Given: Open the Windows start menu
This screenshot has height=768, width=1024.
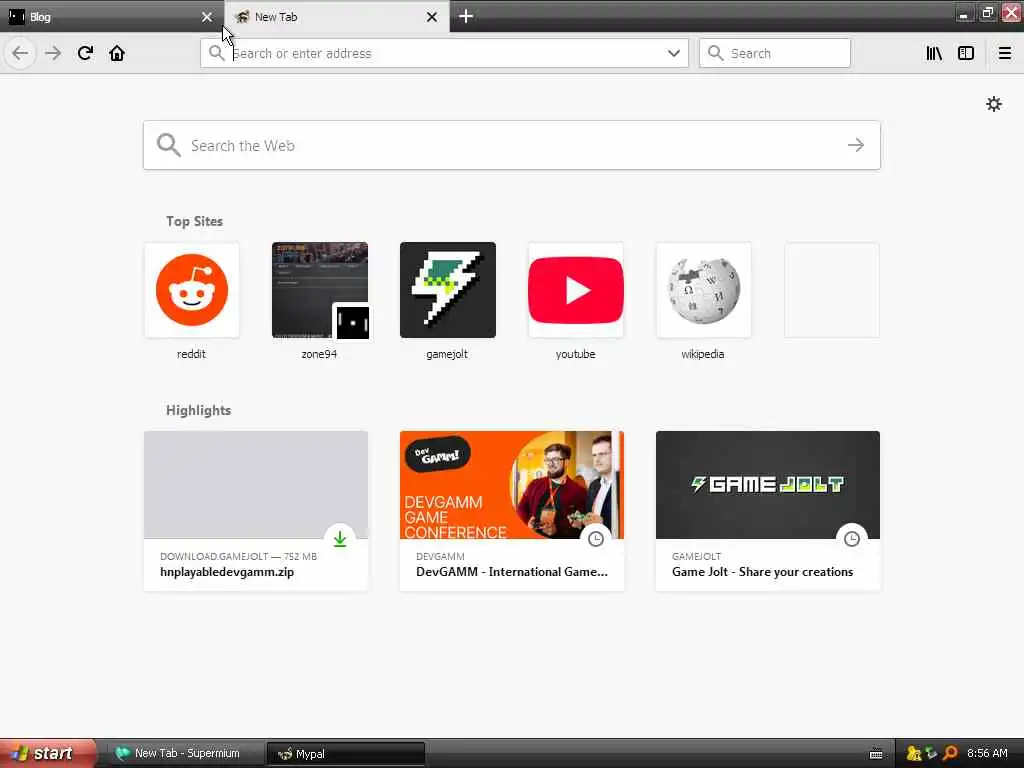Looking at the screenshot, I should click(x=48, y=753).
